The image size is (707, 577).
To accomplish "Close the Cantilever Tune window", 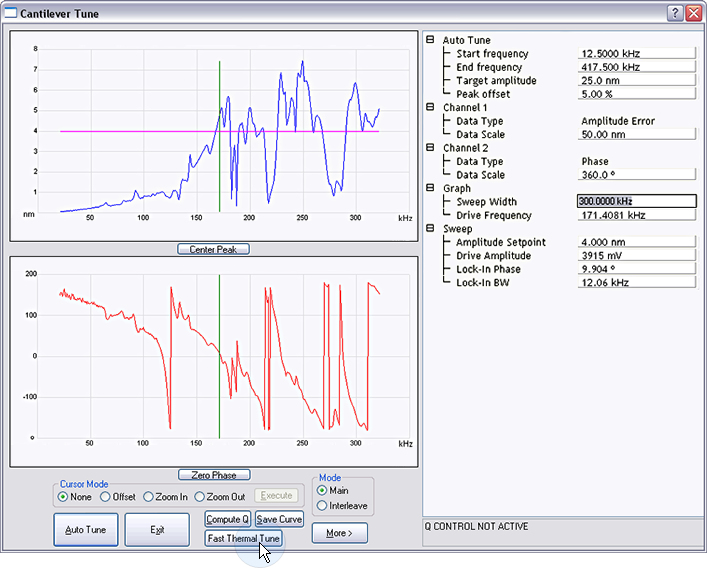I will tap(693, 13).
